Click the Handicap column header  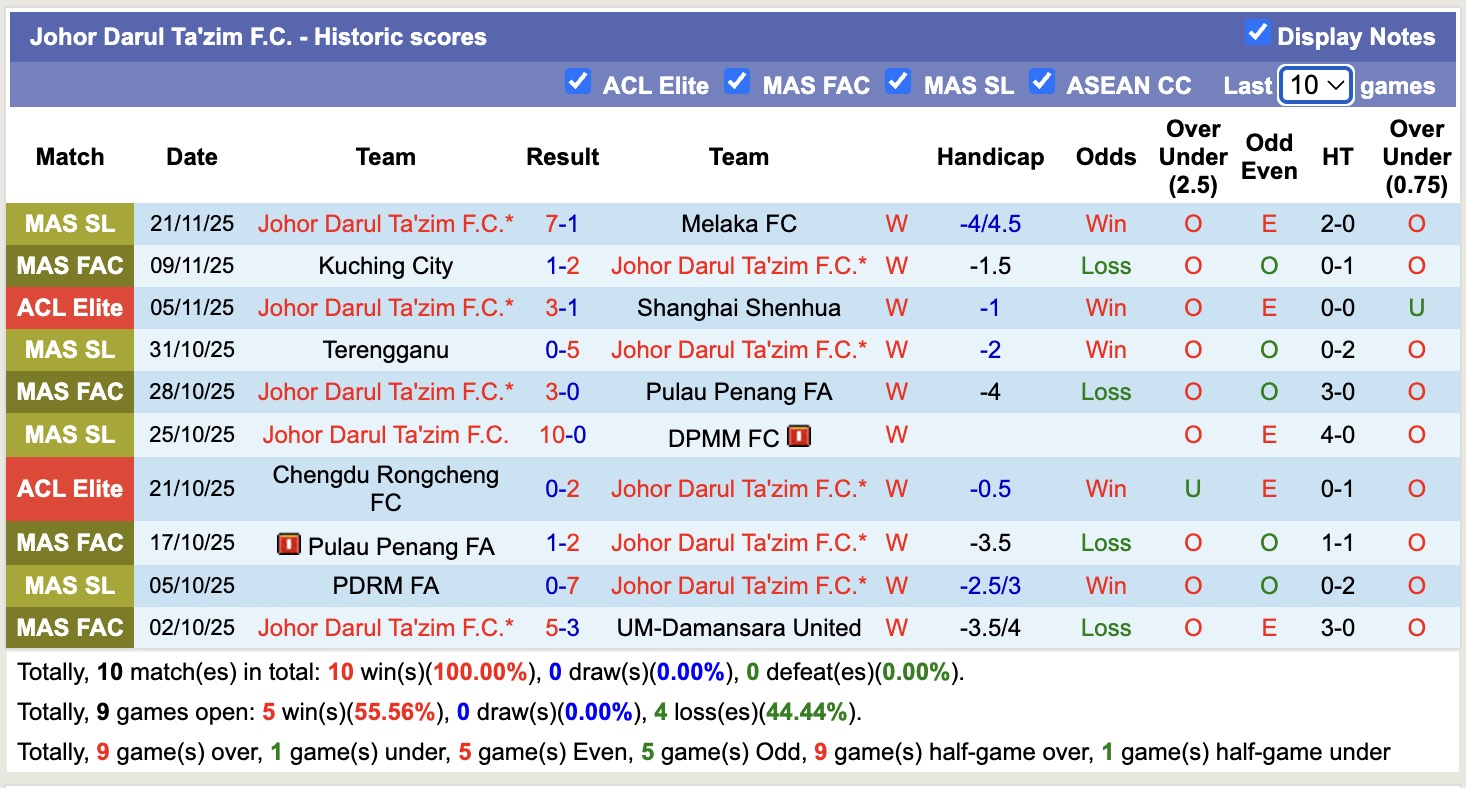pos(990,157)
